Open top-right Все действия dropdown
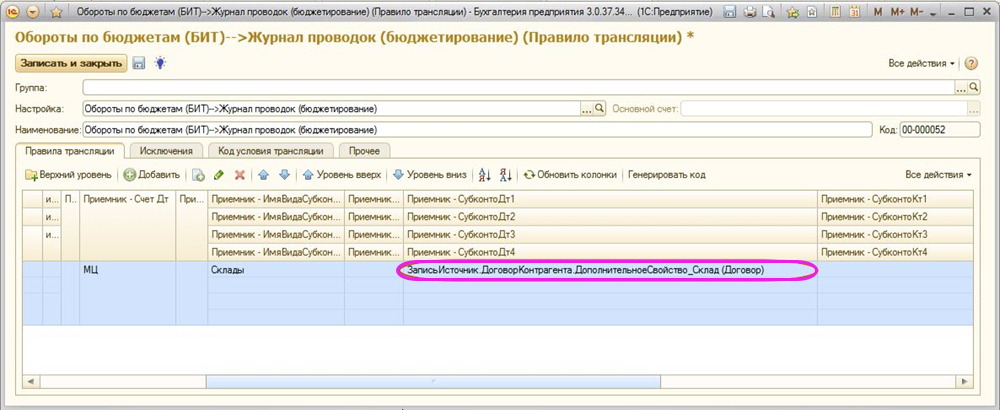Image resolution: width=1000 pixels, height=410 pixels. 921,63
